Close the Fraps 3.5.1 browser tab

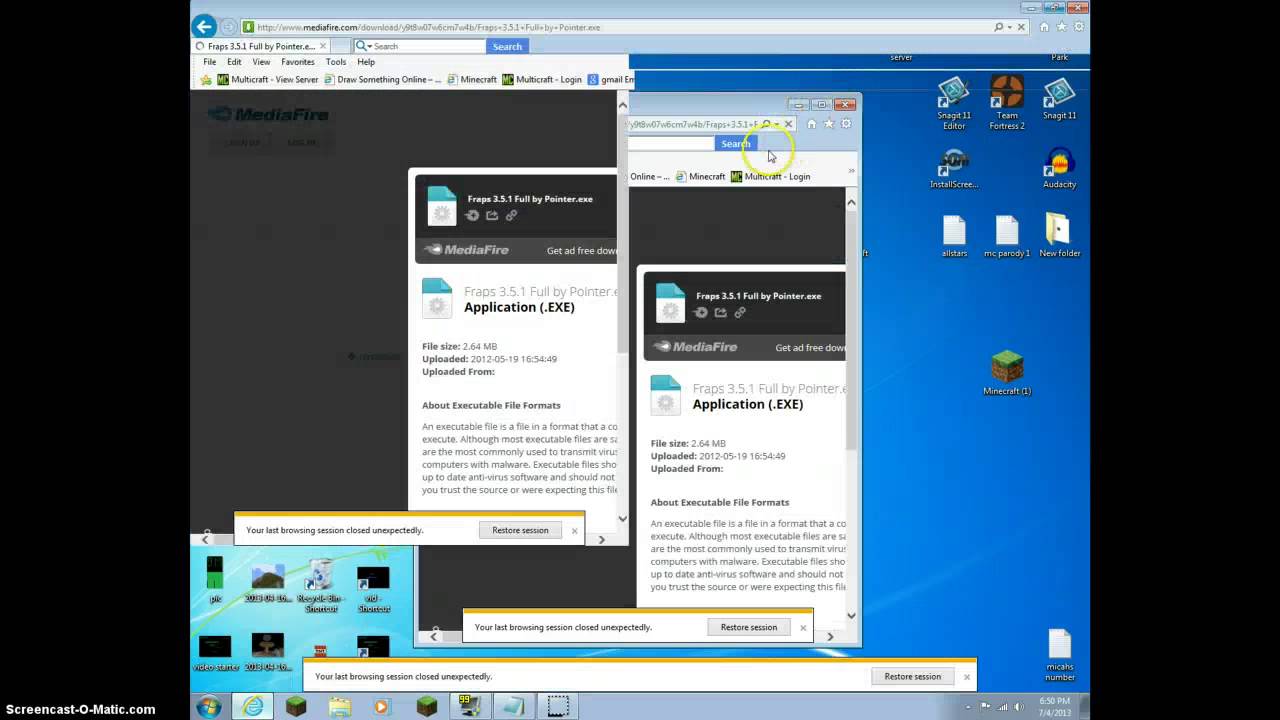[322, 46]
